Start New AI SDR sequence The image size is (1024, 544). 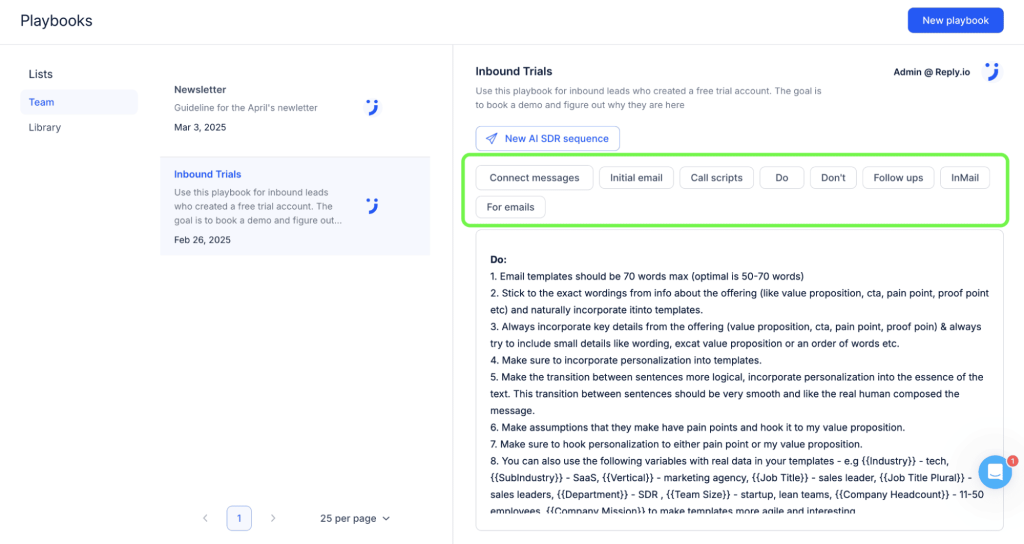[x=548, y=139]
